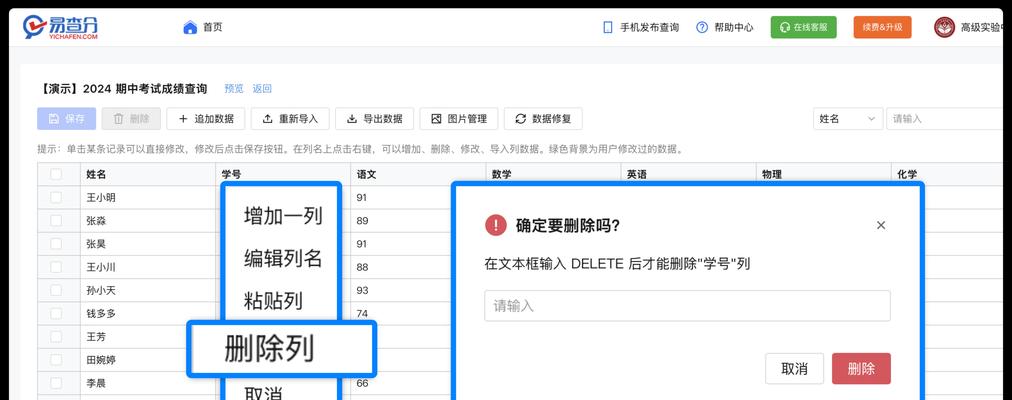Check the box for 王小川
This screenshot has width=1012, height=400.
click(56, 267)
